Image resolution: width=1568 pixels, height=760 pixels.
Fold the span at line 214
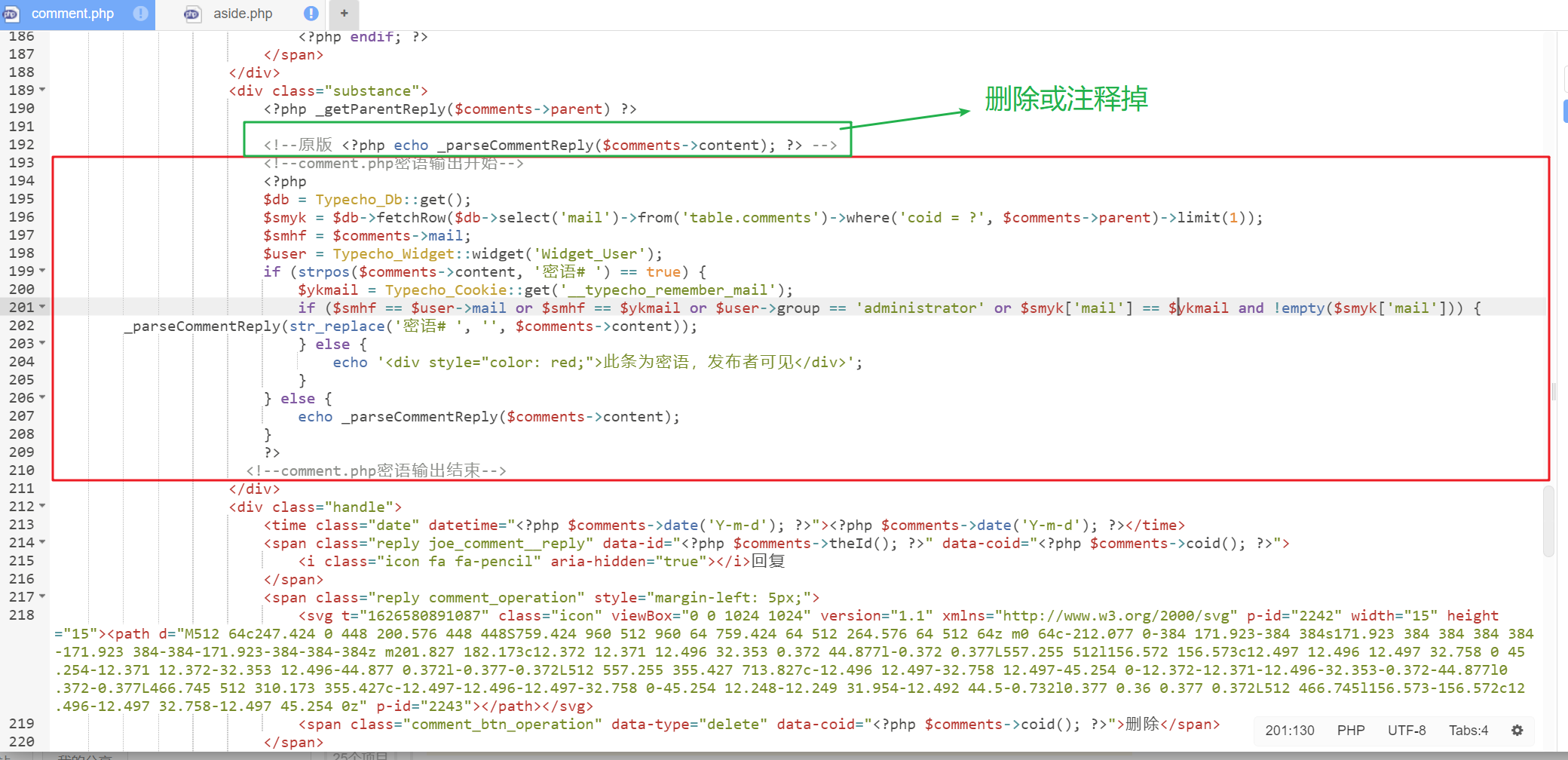pos(42,542)
